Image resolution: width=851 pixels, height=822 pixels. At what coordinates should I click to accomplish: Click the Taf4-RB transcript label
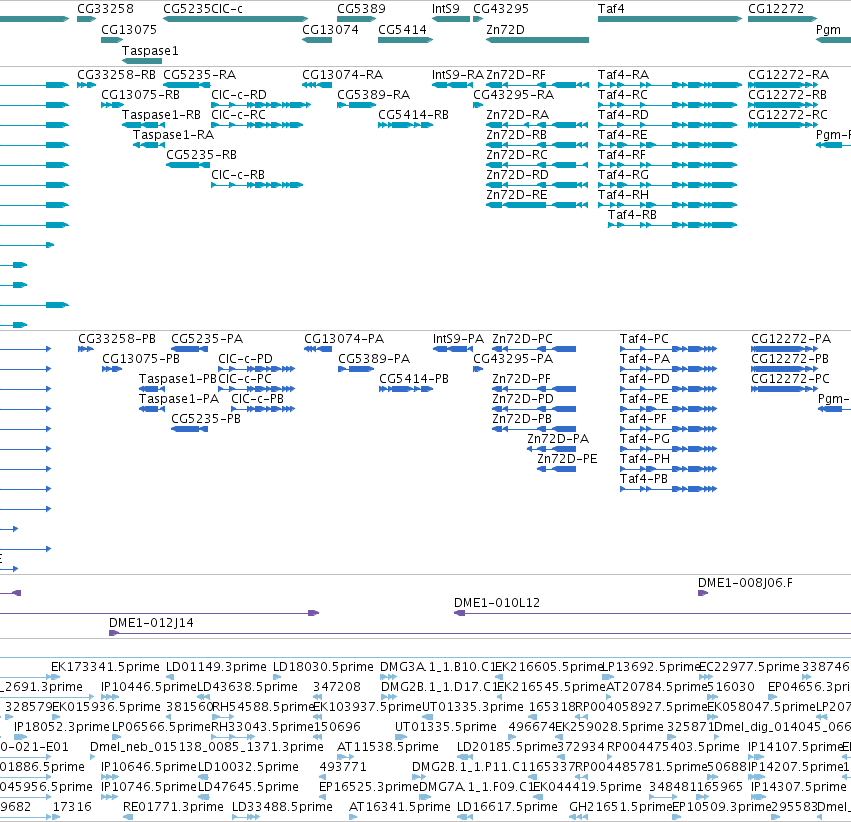point(632,215)
